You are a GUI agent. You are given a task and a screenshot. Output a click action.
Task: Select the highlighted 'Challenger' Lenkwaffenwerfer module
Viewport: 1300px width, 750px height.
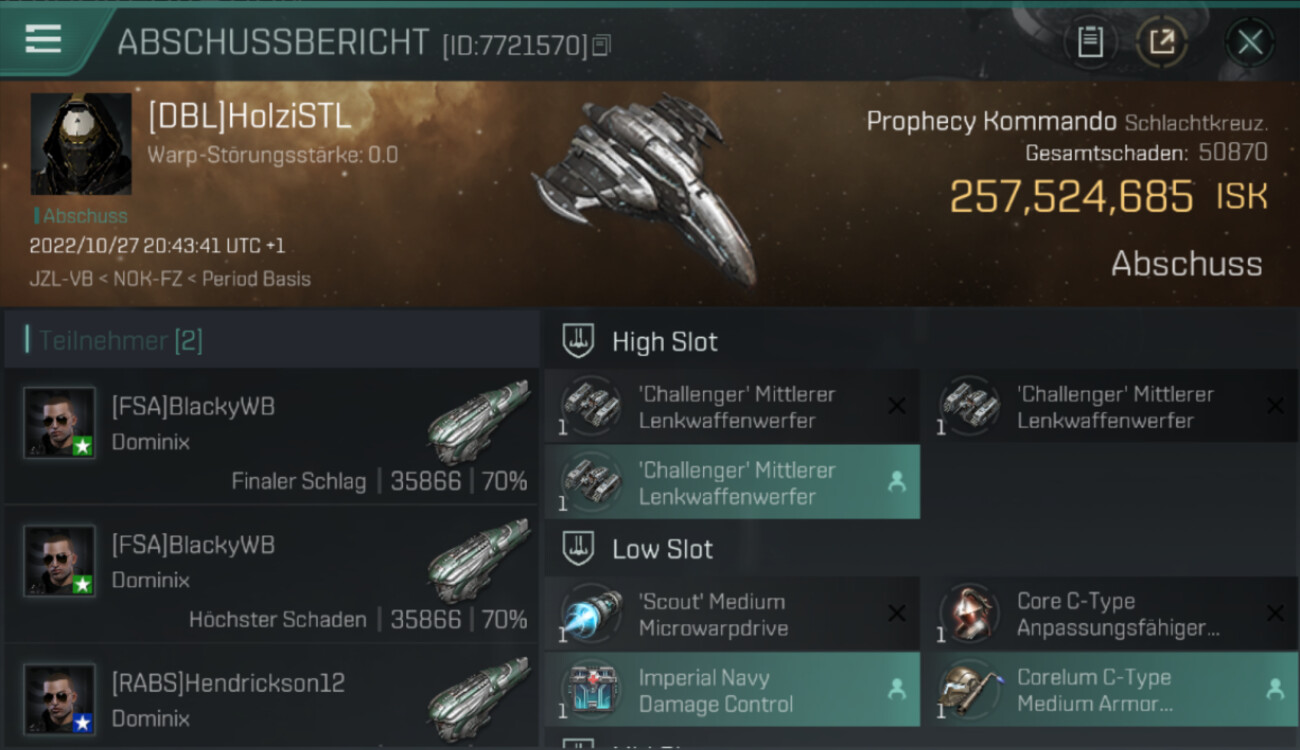click(x=732, y=483)
